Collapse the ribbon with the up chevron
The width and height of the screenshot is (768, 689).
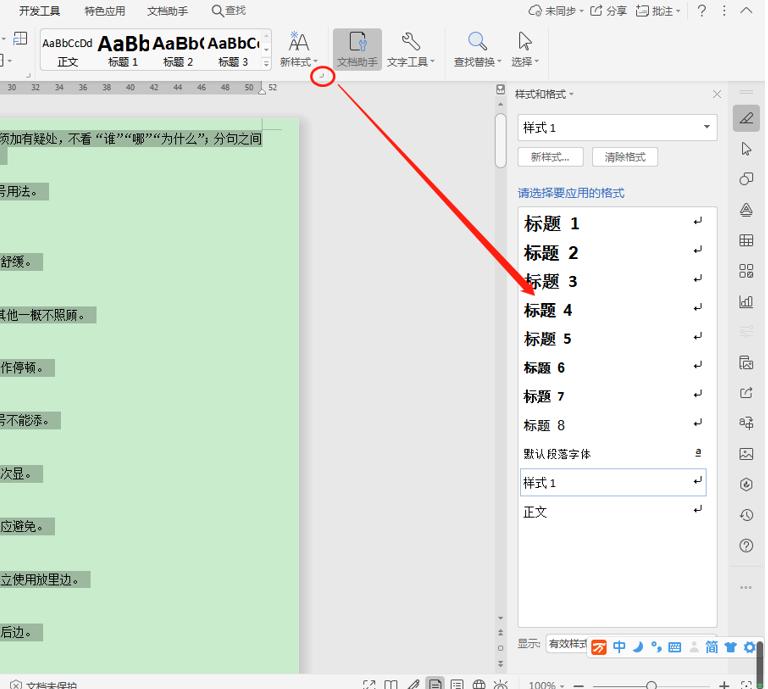[x=745, y=11]
